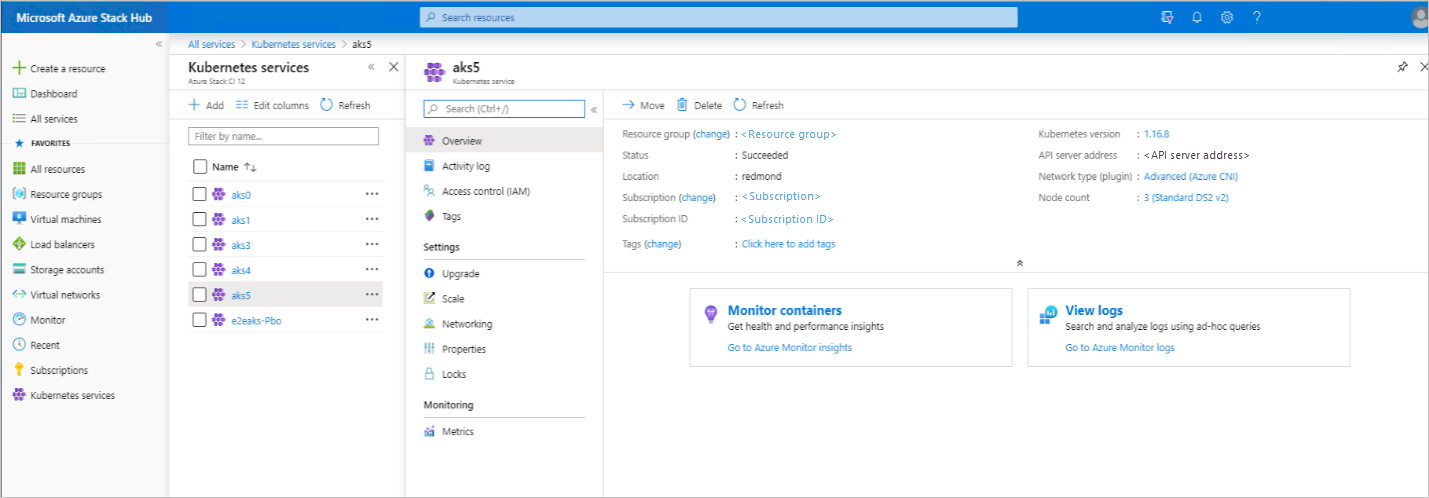Tick the aks3 row checkbox
This screenshot has width=1429, height=498.
tap(199, 244)
